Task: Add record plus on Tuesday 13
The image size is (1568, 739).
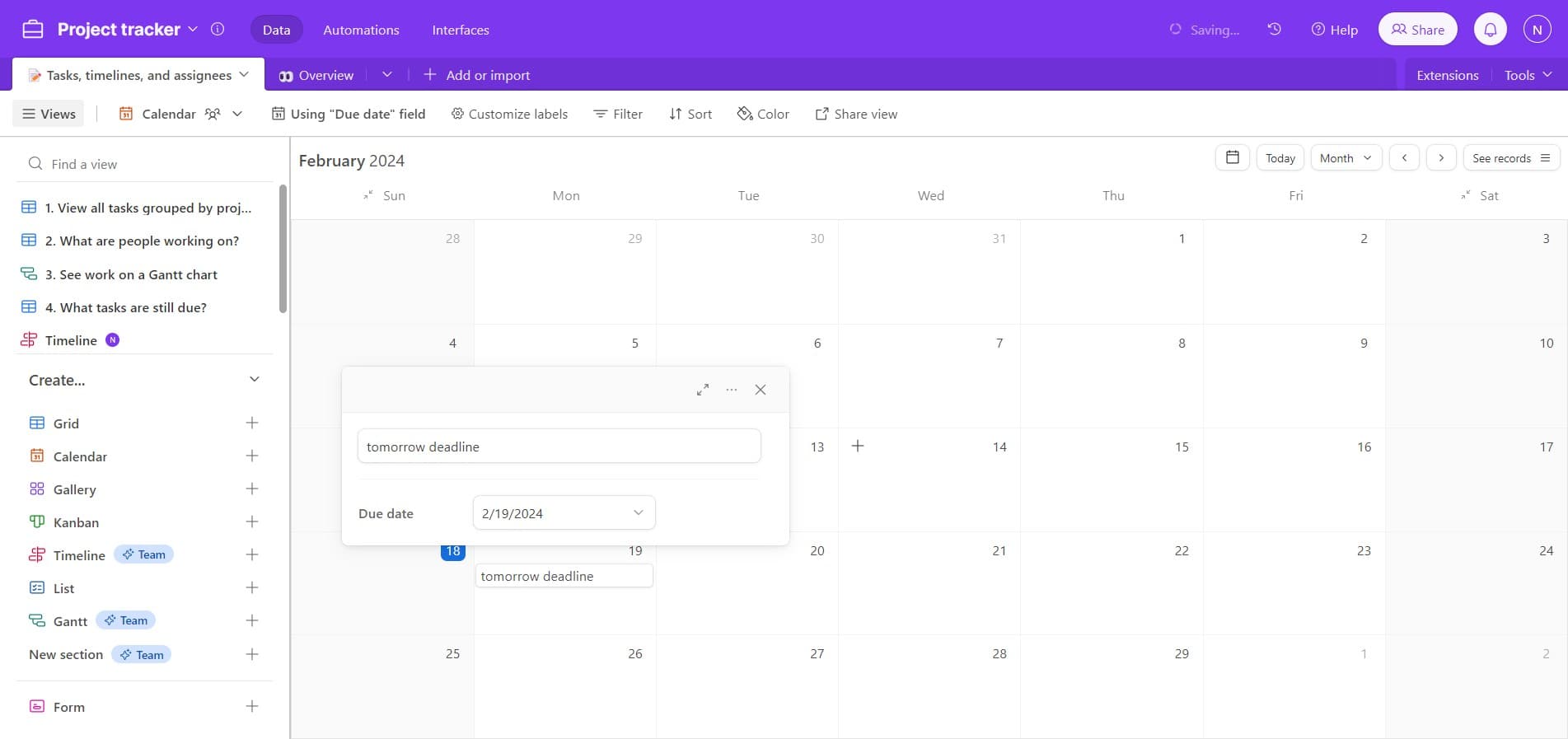Action: 858,446
